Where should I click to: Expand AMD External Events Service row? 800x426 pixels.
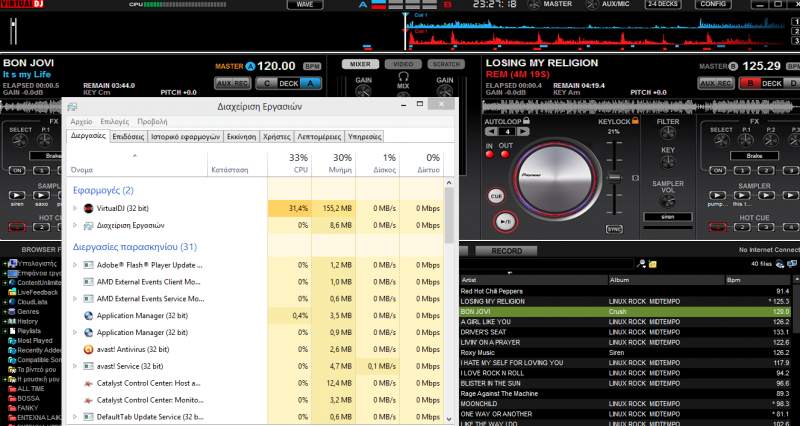click(x=75, y=299)
